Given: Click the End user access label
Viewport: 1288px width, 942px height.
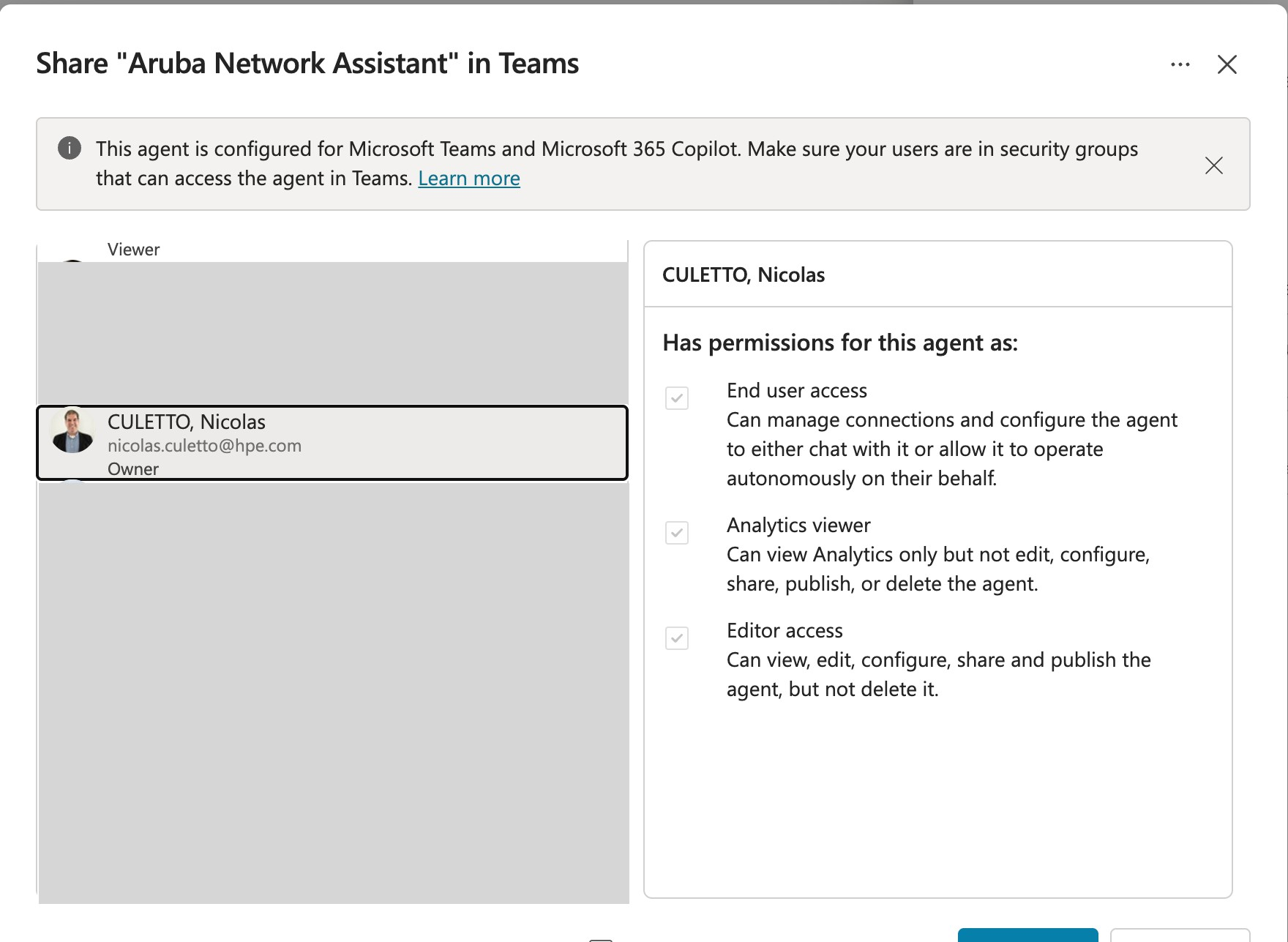Looking at the screenshot, I should [x=797, y=391].
